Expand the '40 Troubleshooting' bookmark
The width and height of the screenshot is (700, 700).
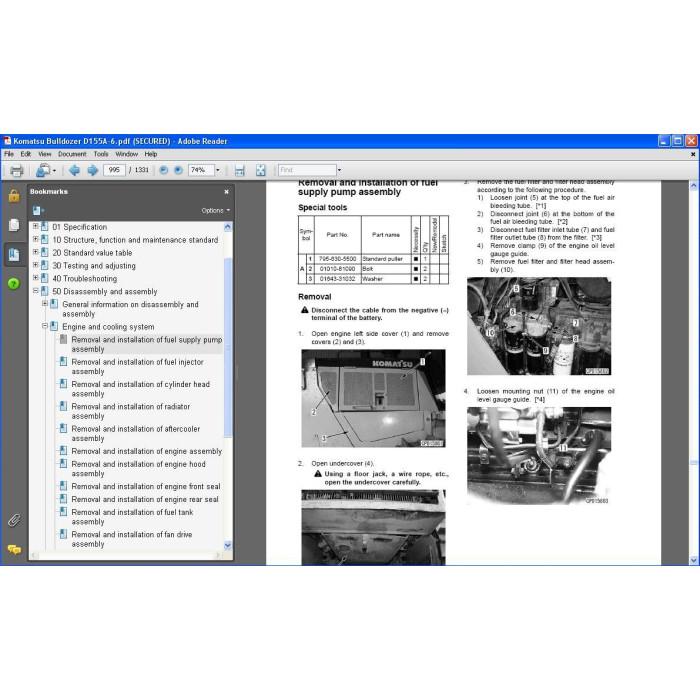point(36,278)
